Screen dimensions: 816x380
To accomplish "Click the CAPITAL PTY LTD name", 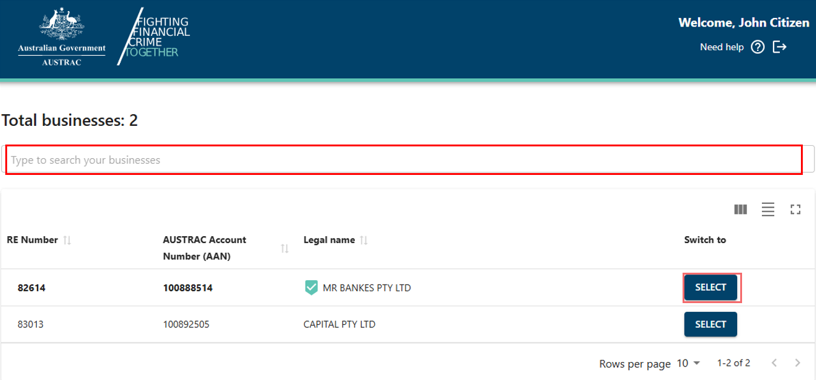I will point(339,324).
